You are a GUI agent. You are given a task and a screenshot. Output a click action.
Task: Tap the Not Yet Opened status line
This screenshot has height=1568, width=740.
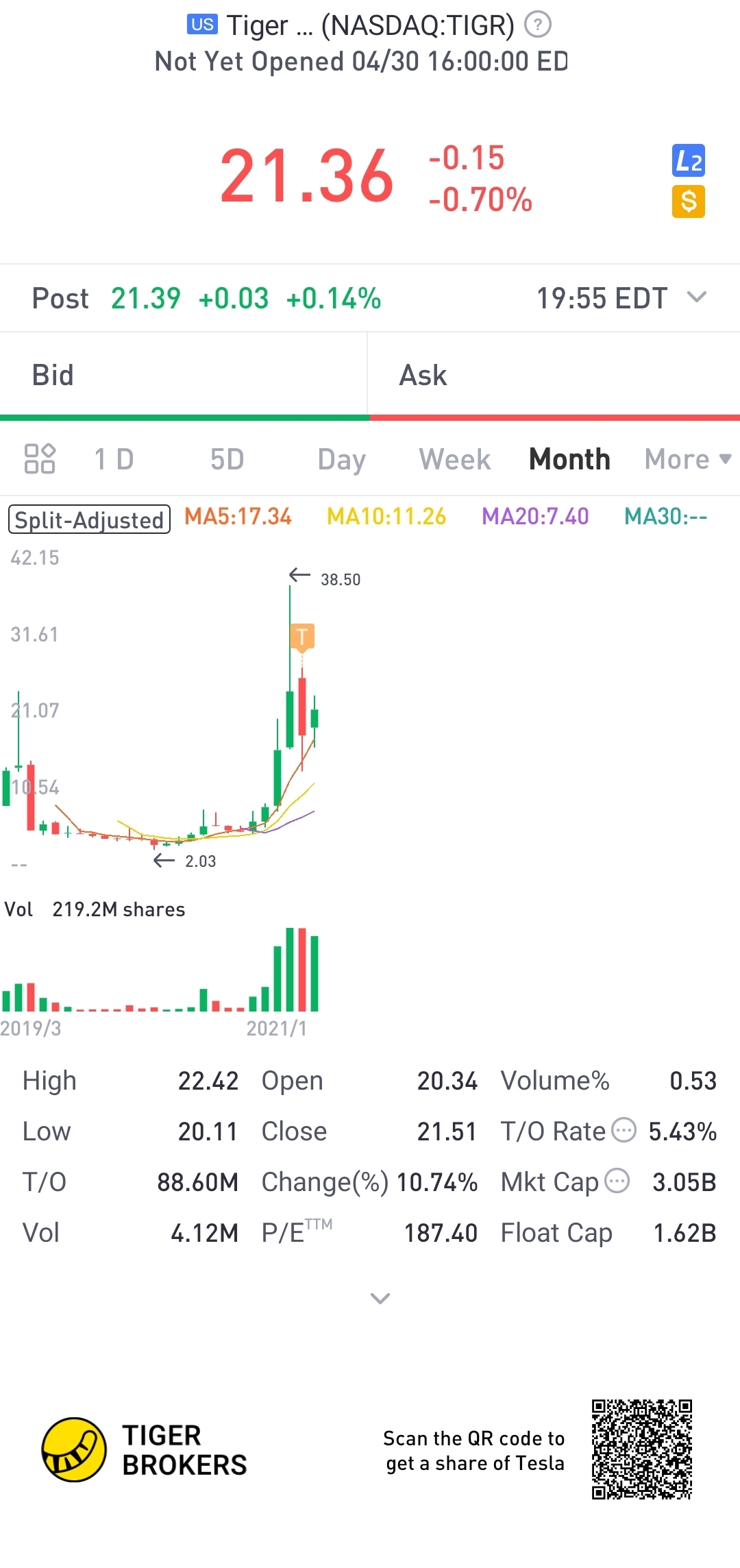pyautogui.click(x=361, y=62)
